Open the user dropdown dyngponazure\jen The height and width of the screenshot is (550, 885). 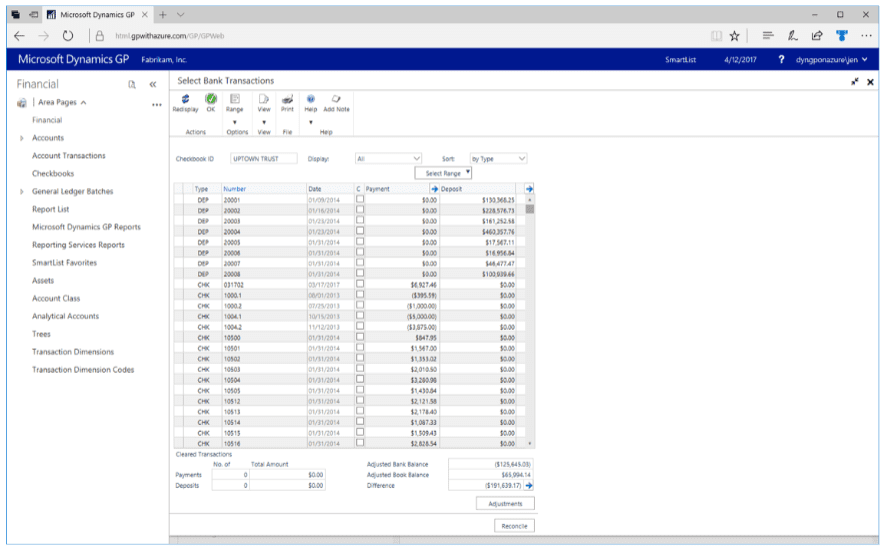831,59
